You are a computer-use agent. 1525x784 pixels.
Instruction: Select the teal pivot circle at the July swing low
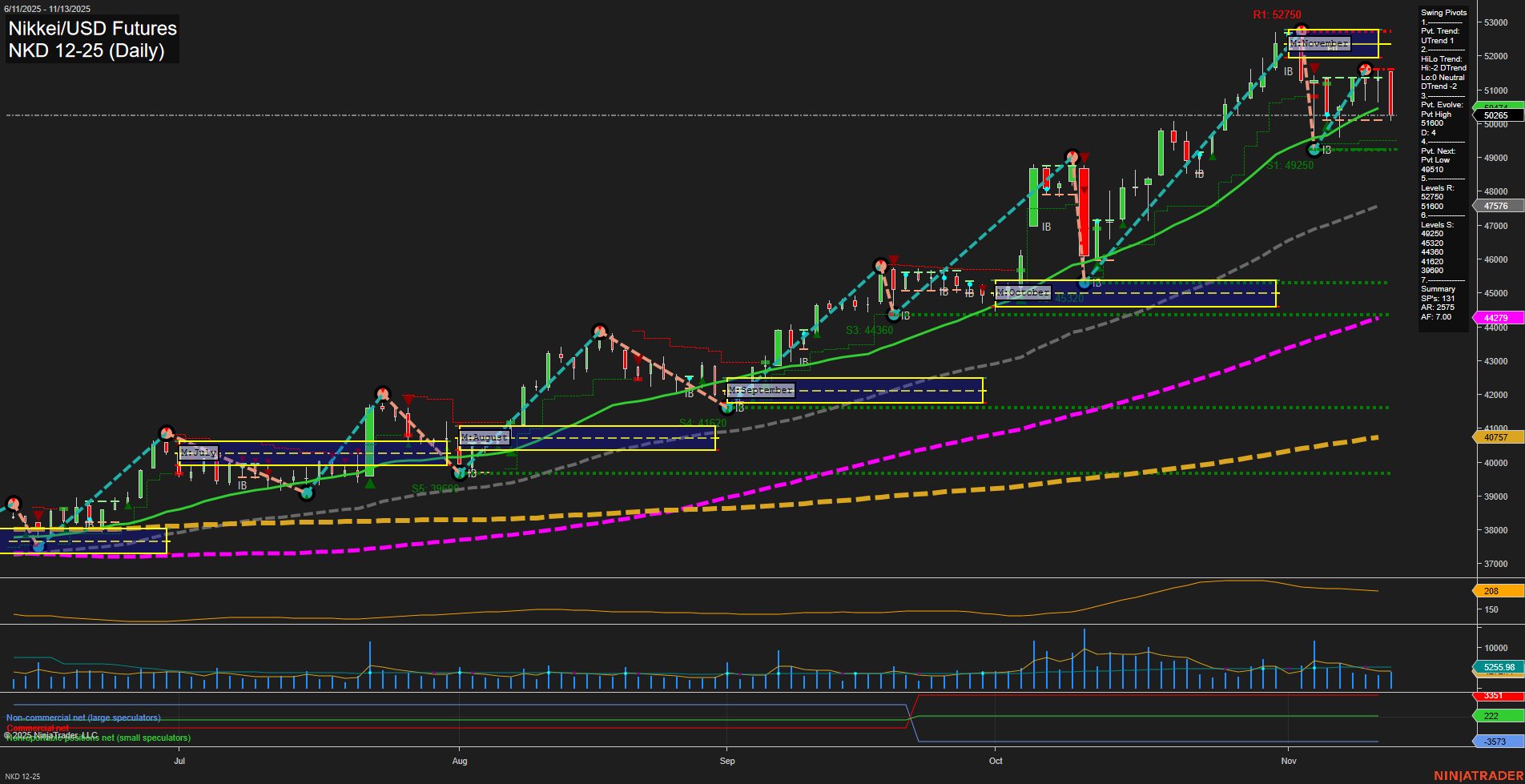click(x=307, y=494)
